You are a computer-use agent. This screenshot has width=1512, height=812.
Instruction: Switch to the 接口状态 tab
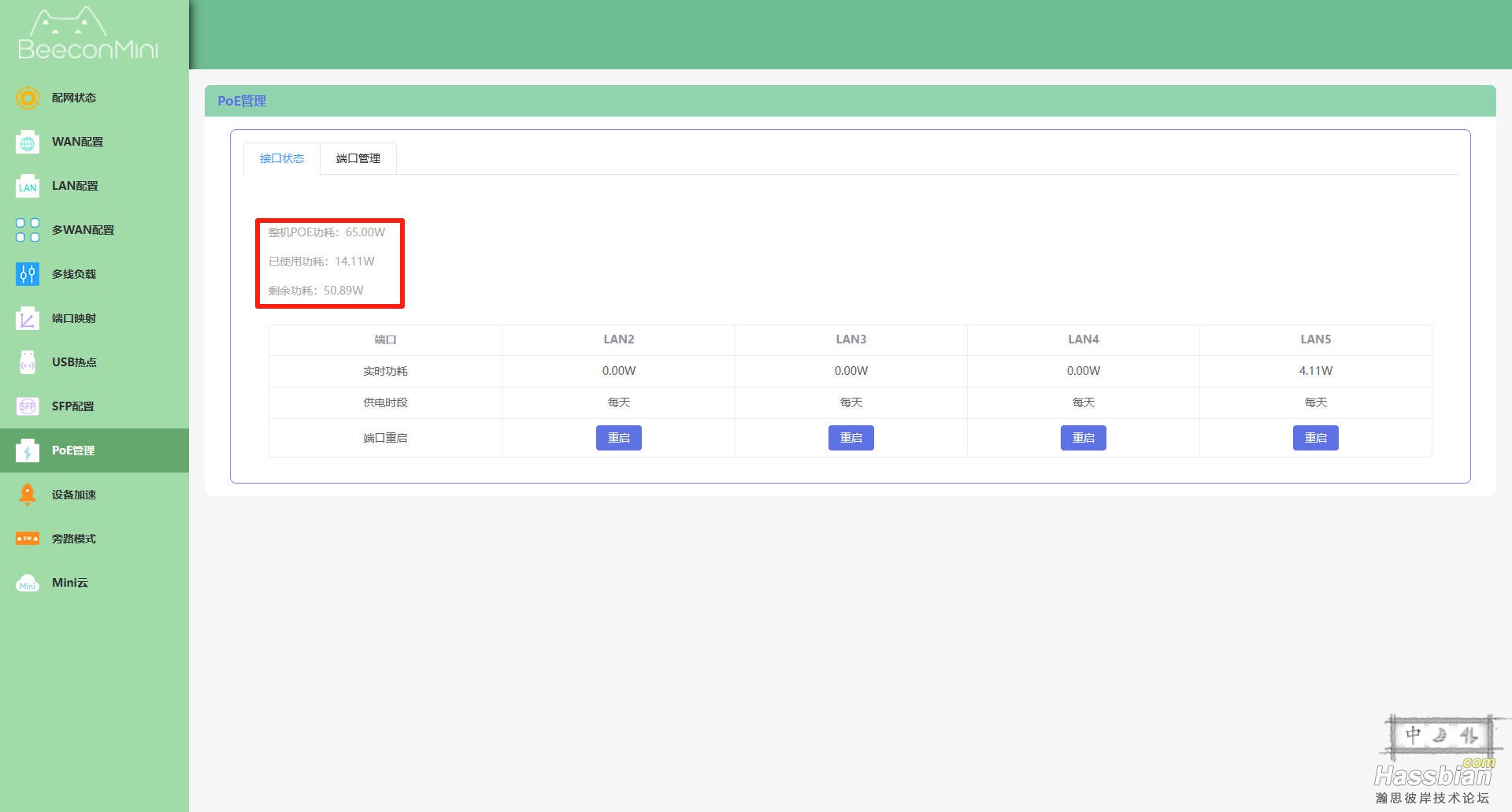click(282, 158)
